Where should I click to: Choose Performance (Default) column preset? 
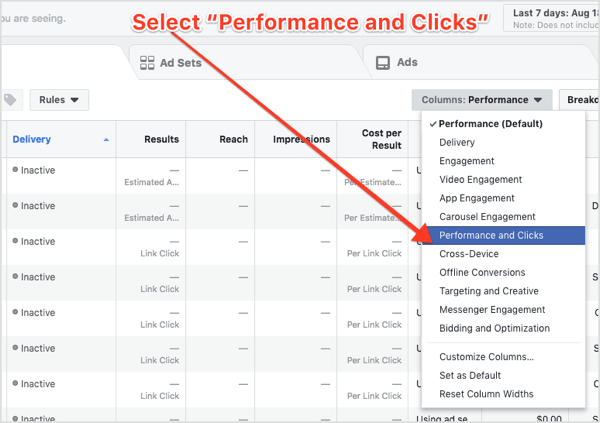point(492,124)
